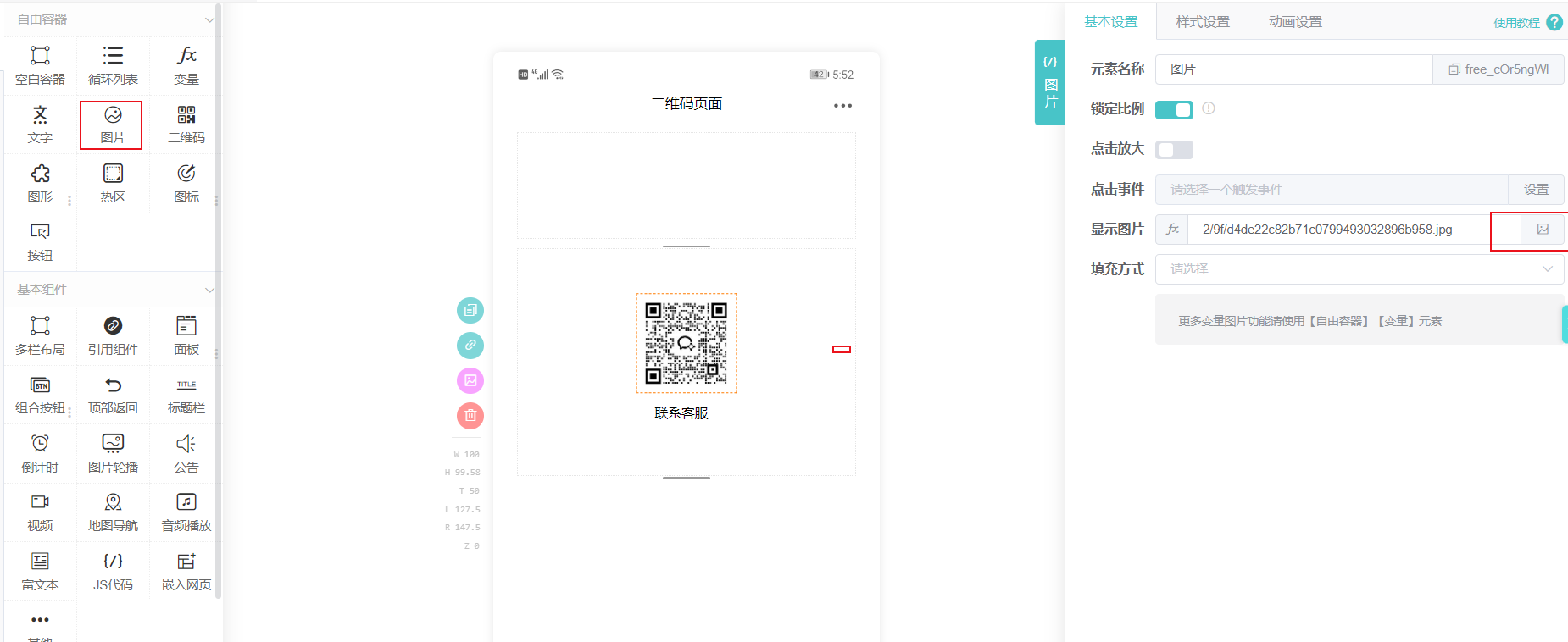
Task: Select the 变量 variable component
Action: (x=186, y=65)
